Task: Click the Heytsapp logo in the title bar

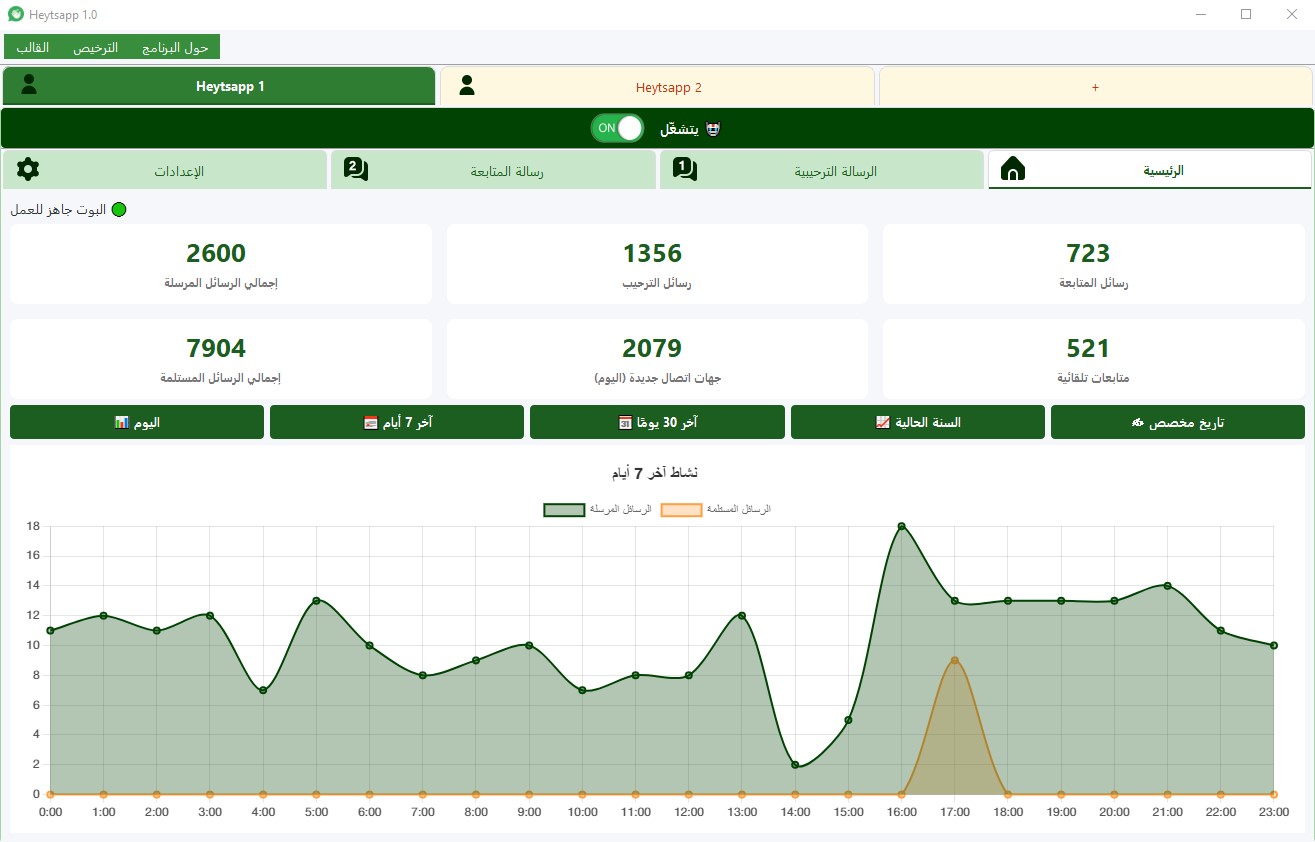Action: 15,14
